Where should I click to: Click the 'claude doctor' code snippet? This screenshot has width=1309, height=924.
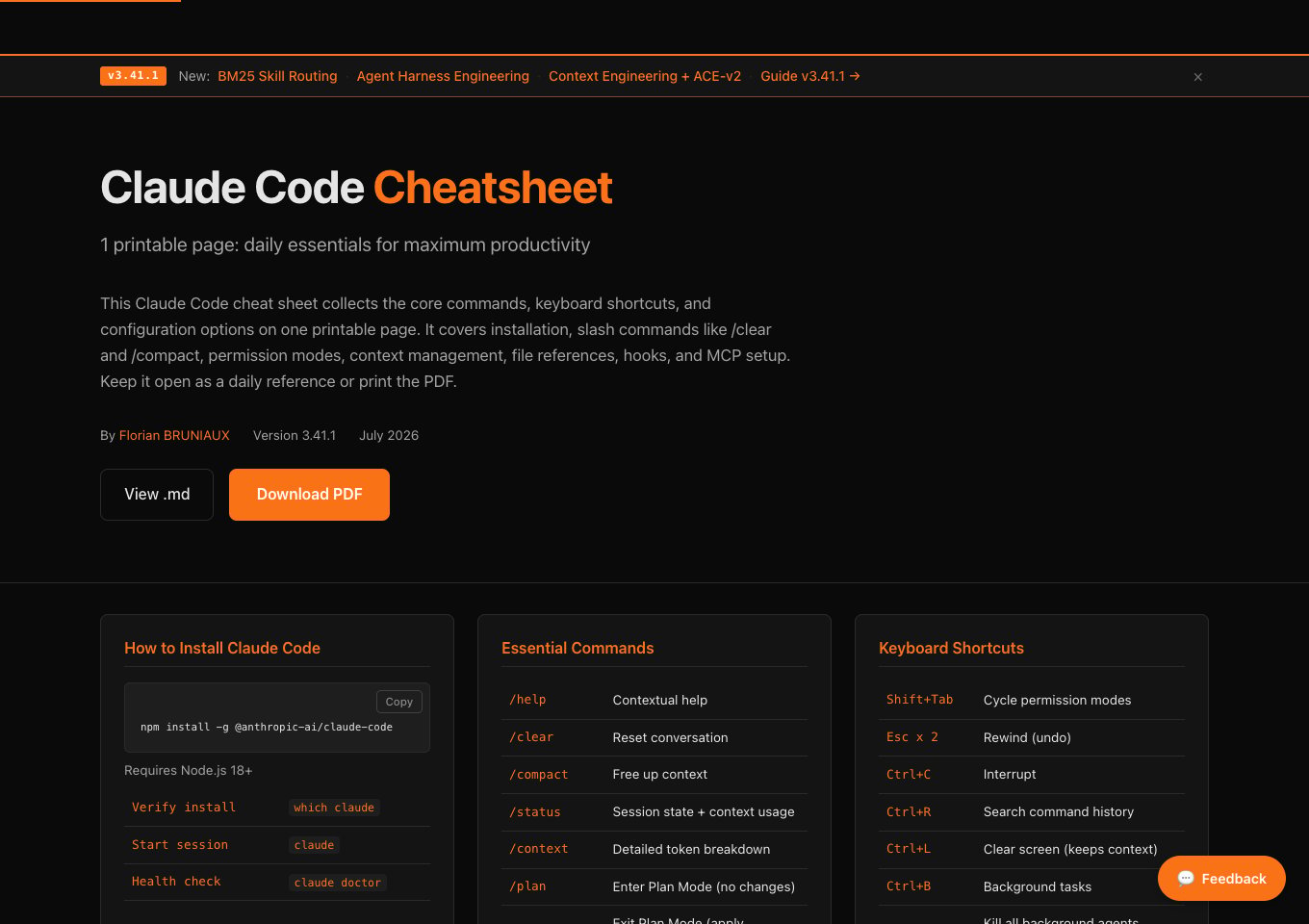338,883
